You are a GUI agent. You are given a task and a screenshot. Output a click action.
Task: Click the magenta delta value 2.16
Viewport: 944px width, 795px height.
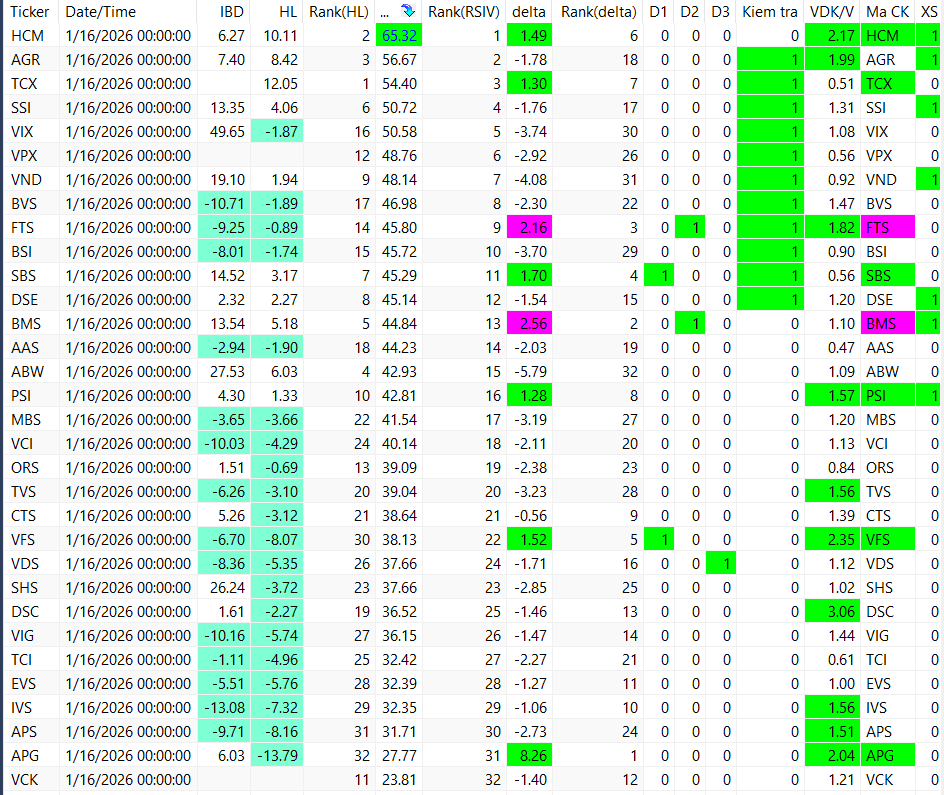[x=530, y=227]
